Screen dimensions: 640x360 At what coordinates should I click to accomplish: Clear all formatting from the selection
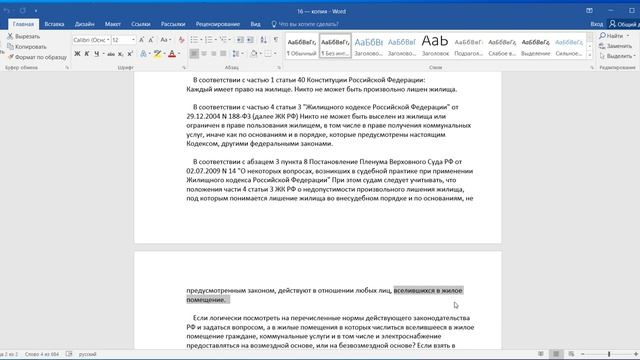[181, 40]
